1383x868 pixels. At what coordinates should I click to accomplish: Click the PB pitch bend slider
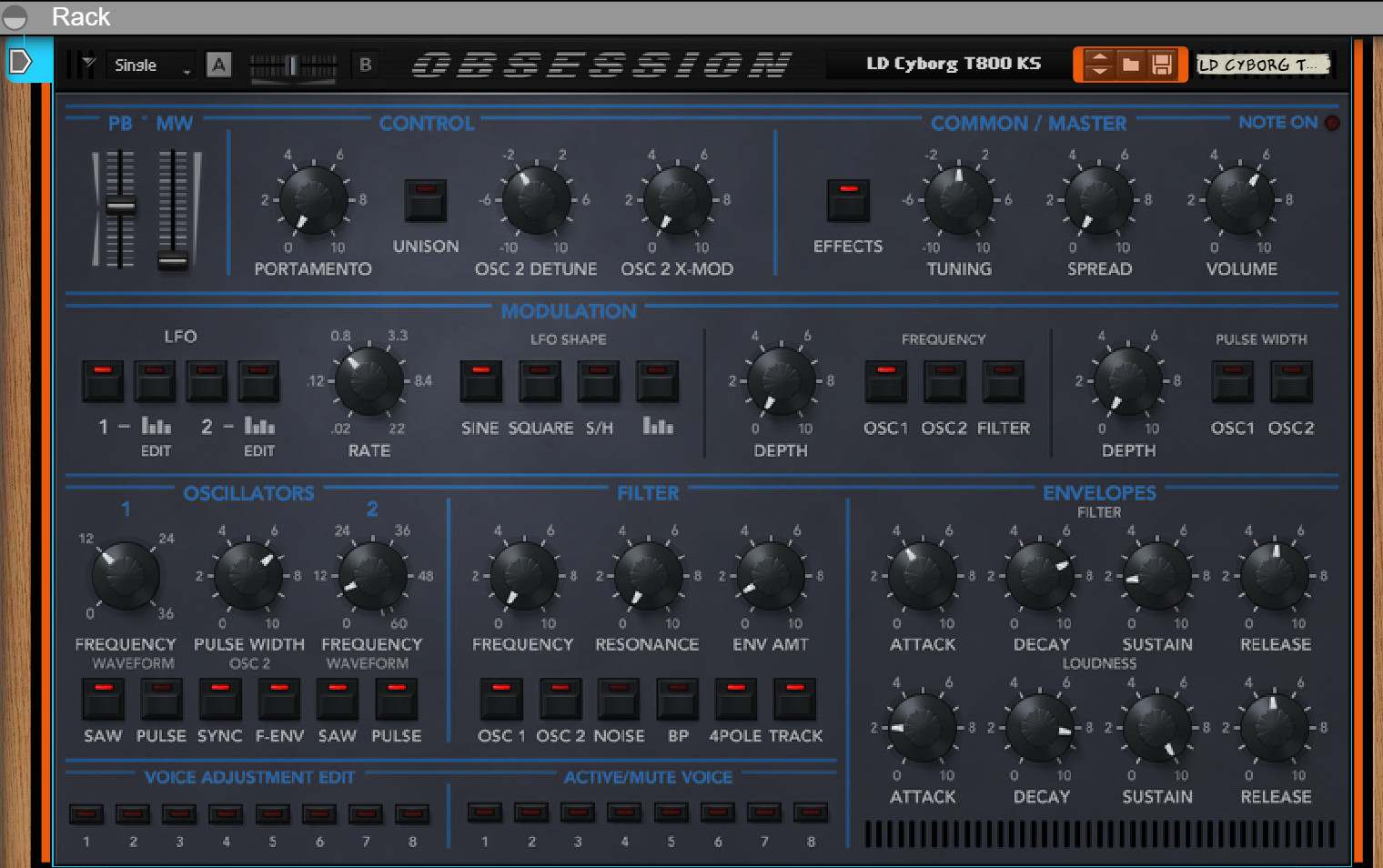tap(120, 209)
